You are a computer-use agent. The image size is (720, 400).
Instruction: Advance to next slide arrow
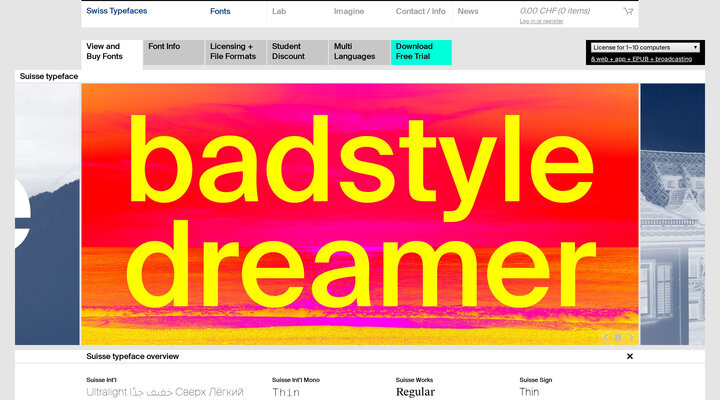pos(631,338)
